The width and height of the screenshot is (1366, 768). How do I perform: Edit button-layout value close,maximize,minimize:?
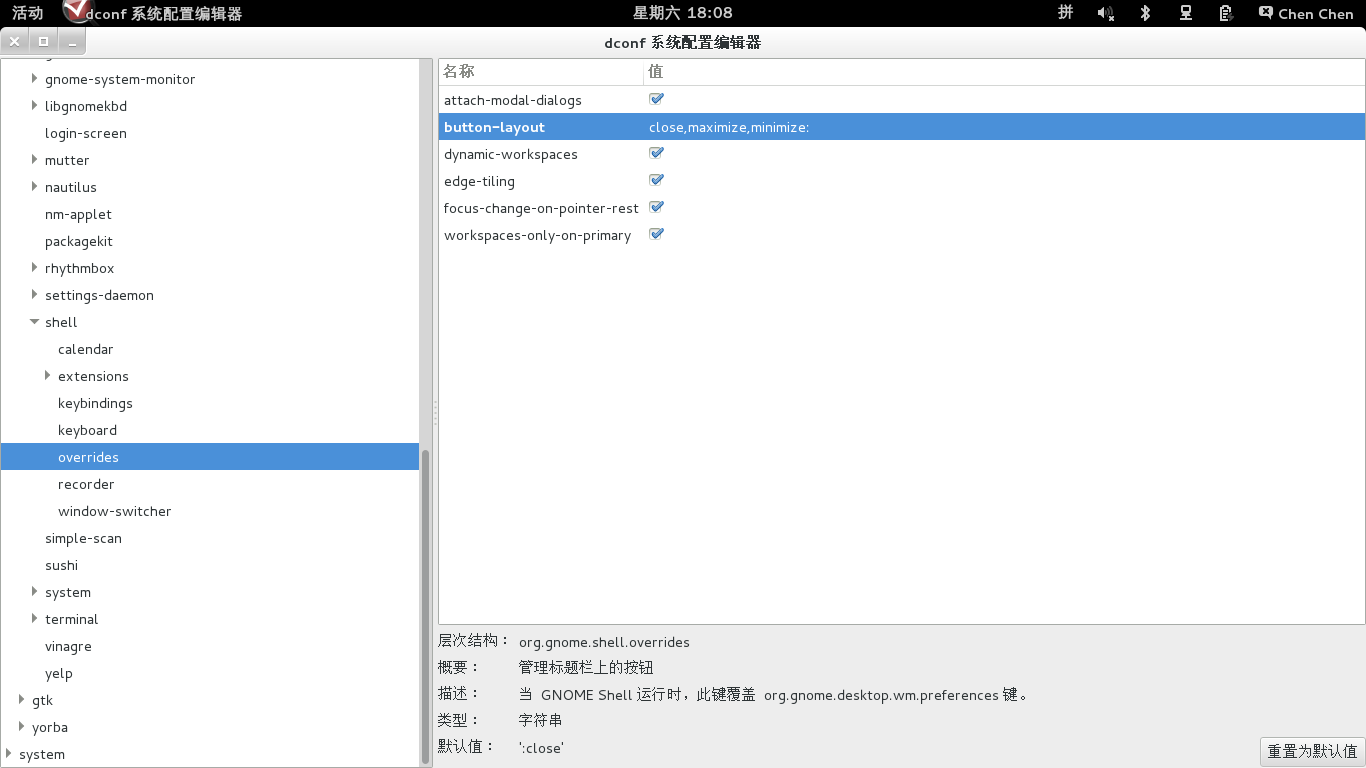729,127
